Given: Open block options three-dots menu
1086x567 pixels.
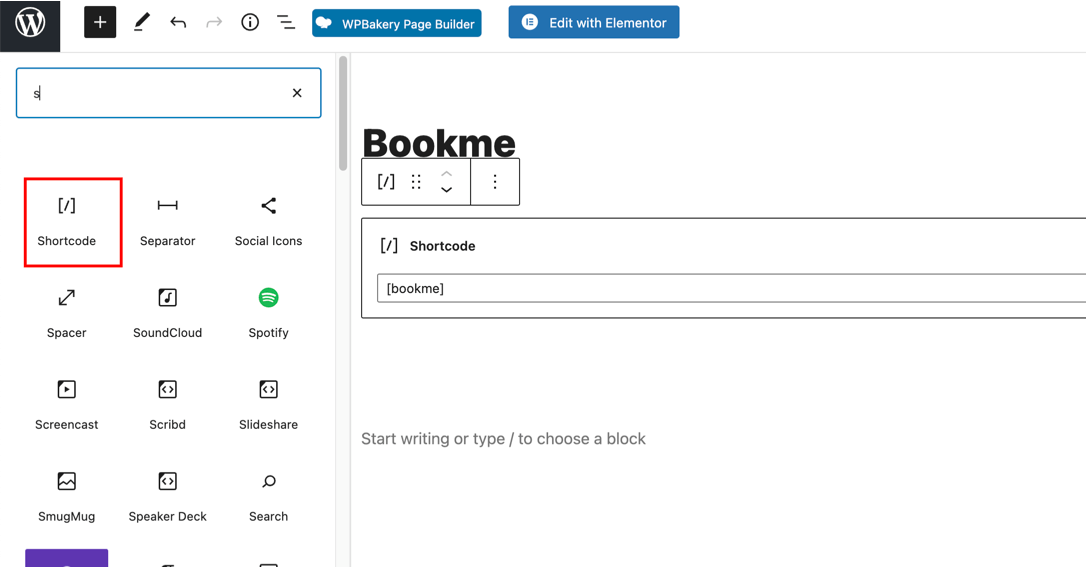Looking at the screenshot, I should 495,182.
